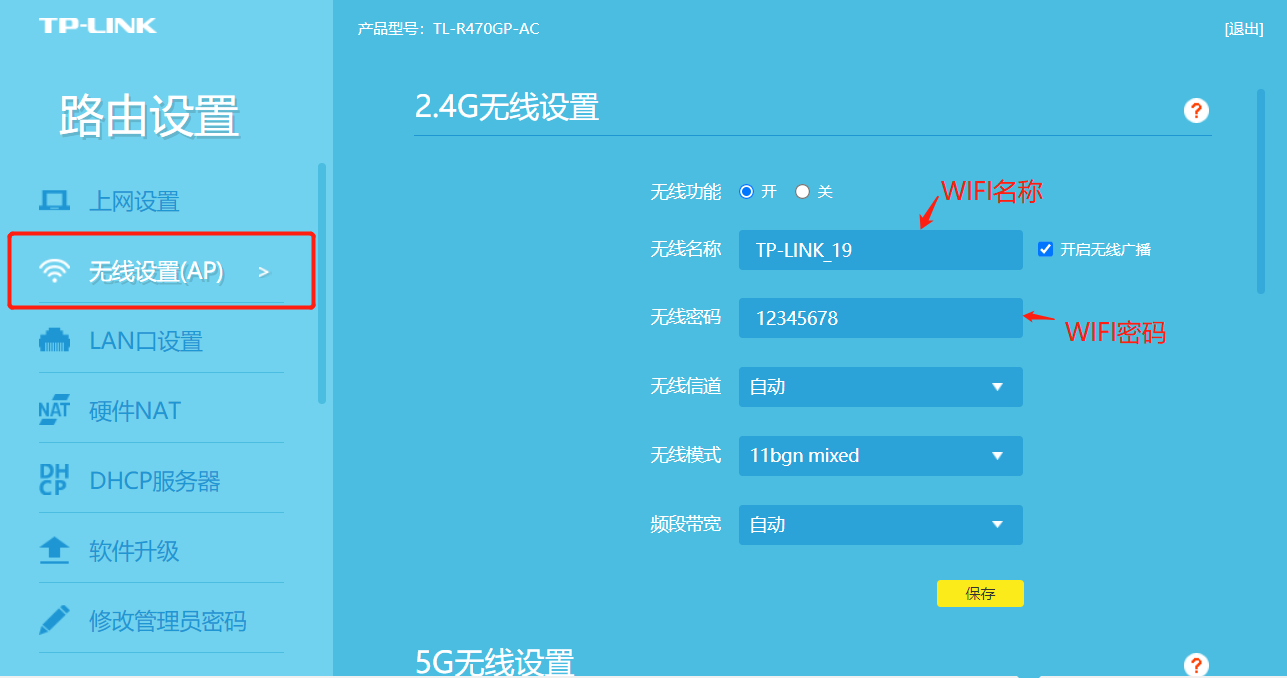
Task: Click the 5G无线设置 section title
Action: point(495,662)
